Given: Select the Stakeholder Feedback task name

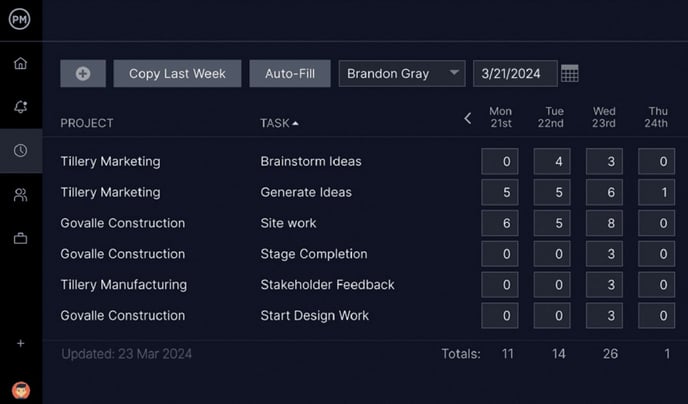Looking at the screenshot, I should [x=328, y=285].
